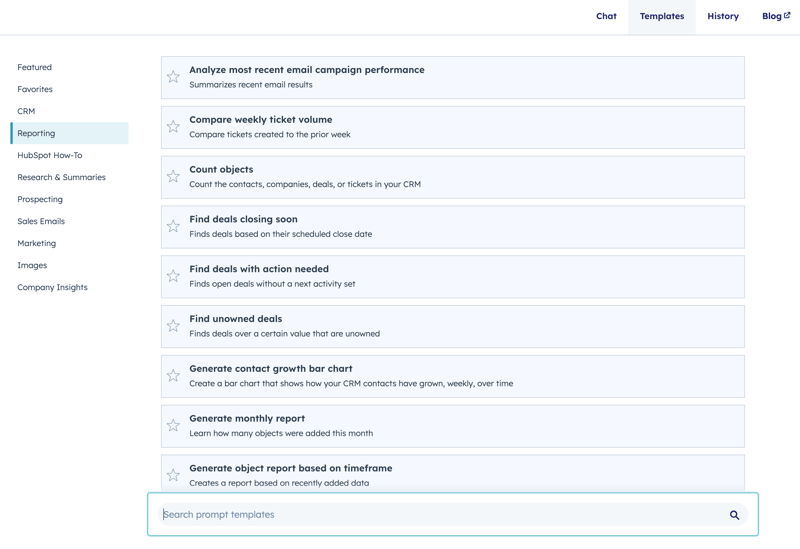The height and width of the screenshot is (549, 800).
Task: Click 'Finds deals based on their scheduled close date'
Action: (281, 234)
